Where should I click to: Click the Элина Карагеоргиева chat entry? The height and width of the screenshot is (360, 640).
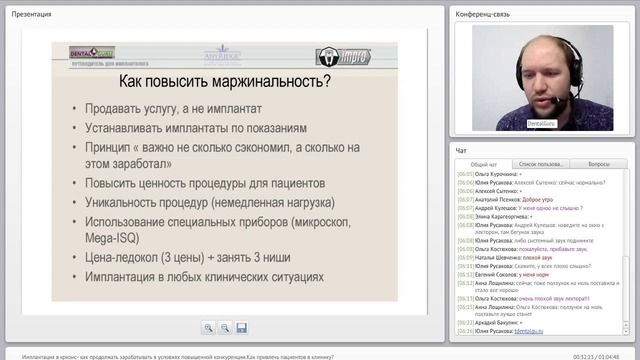click(x=495, y=217)
